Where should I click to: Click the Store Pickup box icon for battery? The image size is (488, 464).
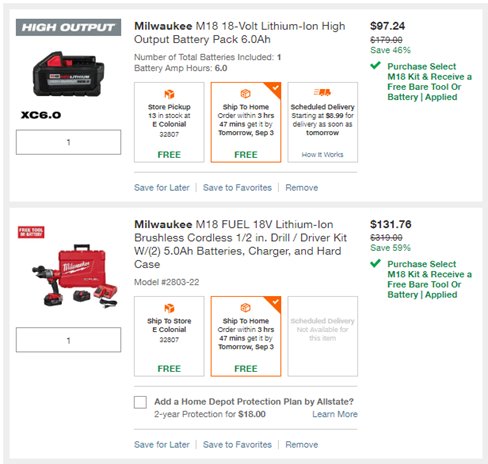tap(169, 94)
